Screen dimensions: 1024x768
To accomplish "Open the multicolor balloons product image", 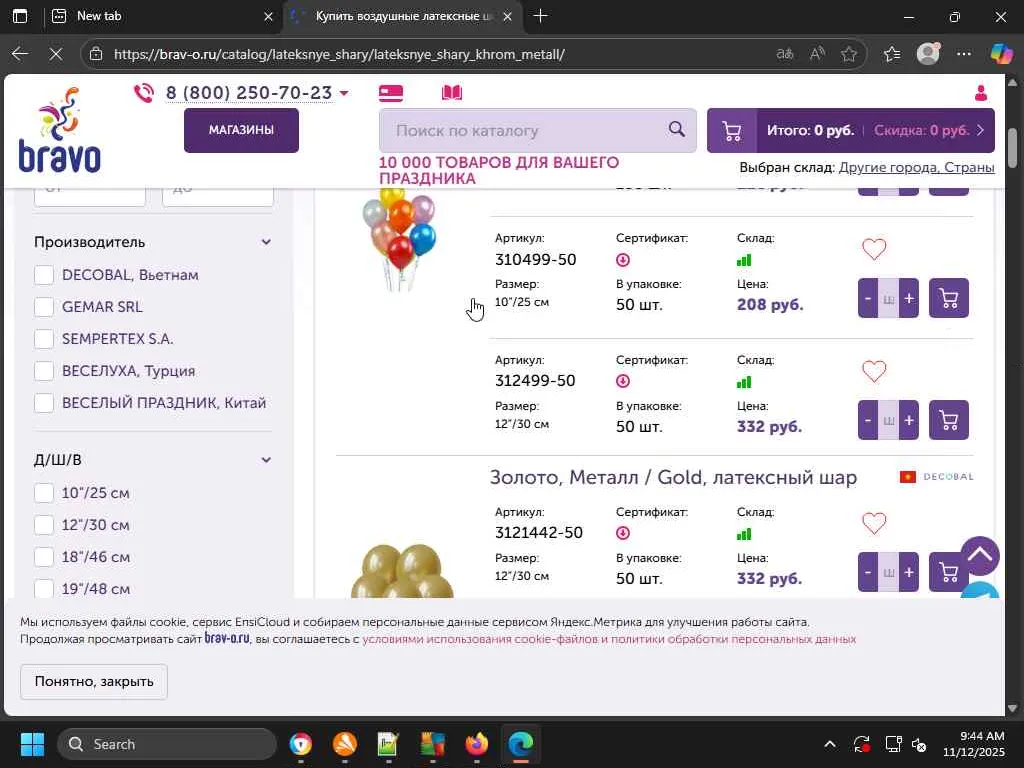I will coord(400,238).
